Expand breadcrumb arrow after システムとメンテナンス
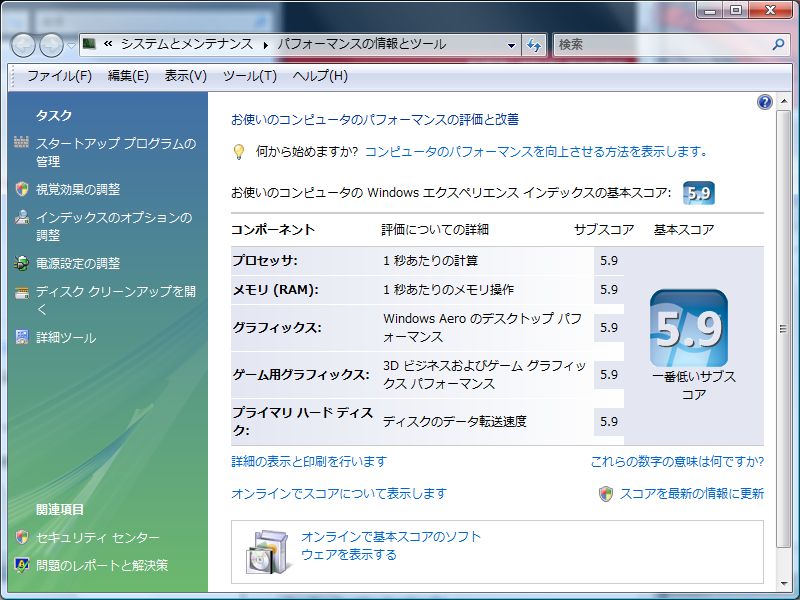 [x=266, y=45]
